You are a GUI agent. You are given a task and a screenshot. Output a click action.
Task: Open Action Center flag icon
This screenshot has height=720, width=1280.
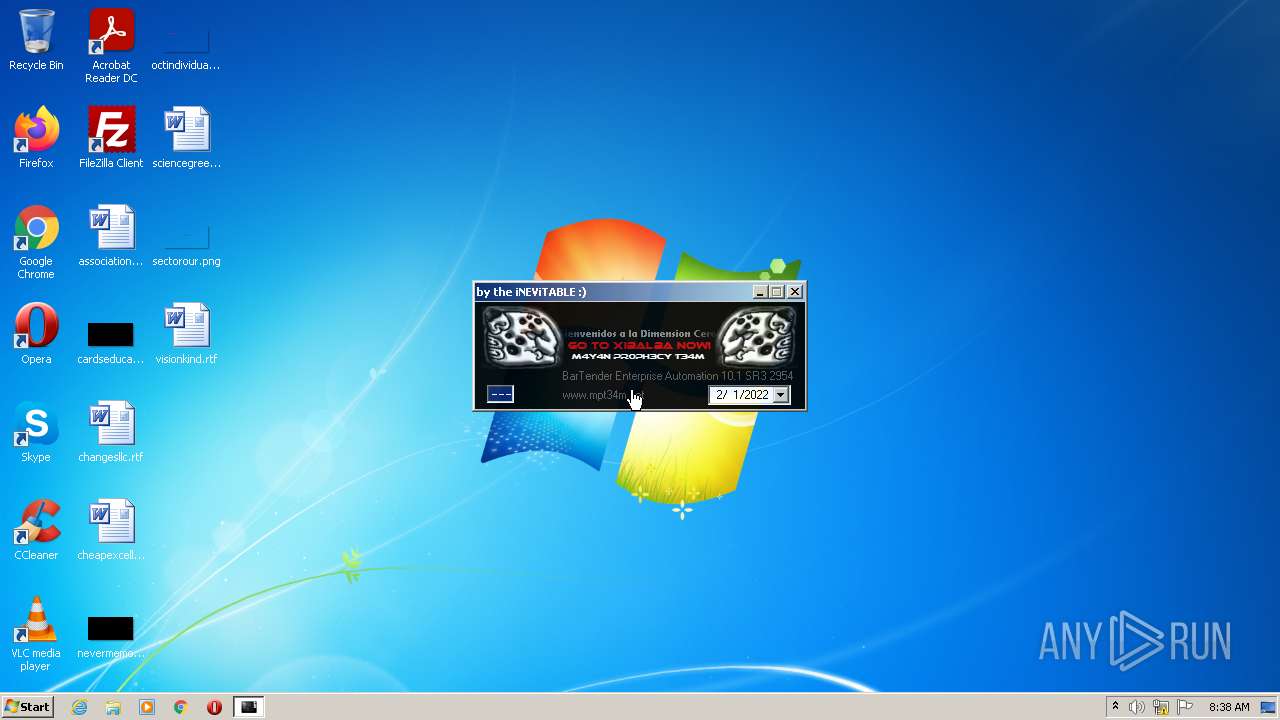point(1185,707)
